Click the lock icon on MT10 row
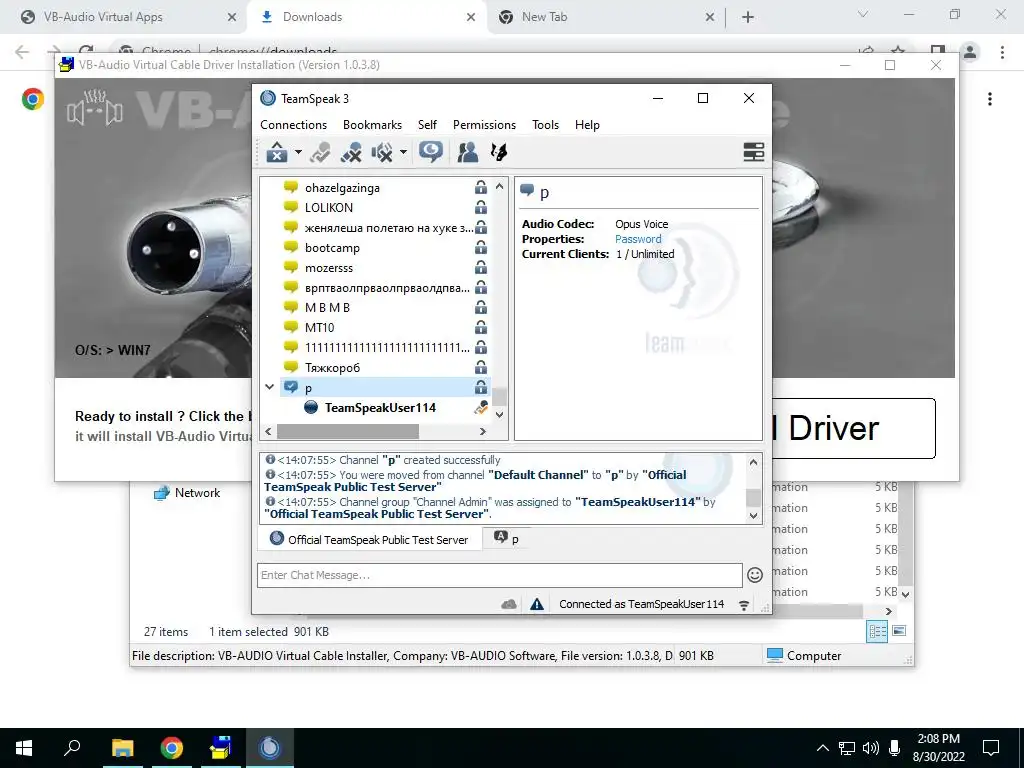 481,327
